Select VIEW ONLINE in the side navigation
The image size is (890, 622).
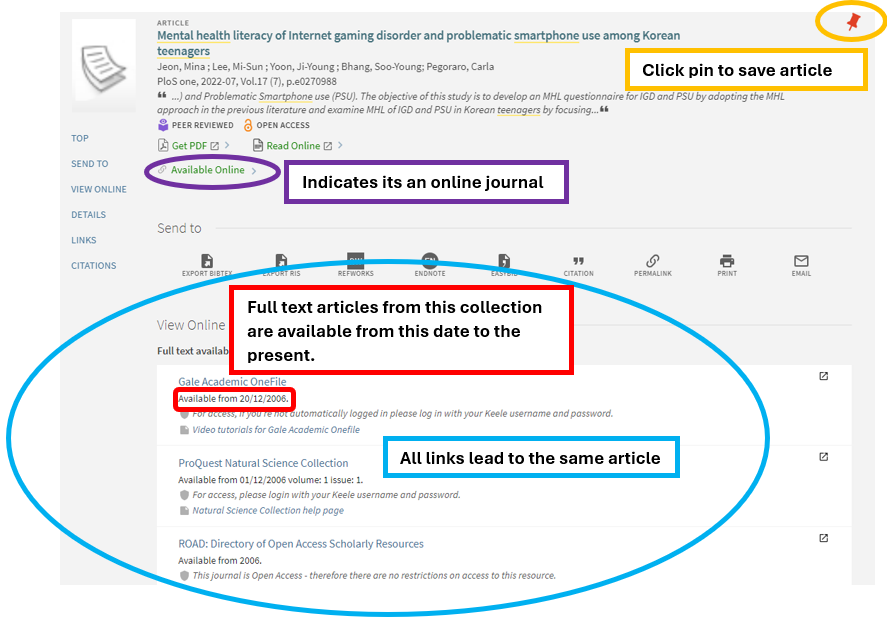[99, 189]
